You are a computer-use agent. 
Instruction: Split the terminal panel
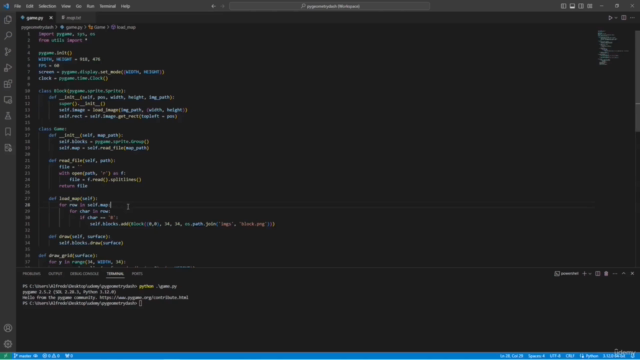point(598,273)
